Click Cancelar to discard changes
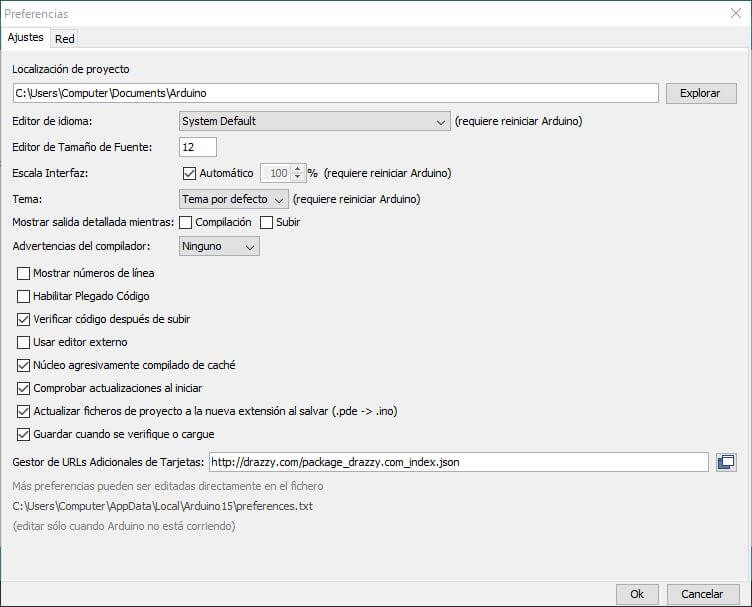The width and height of the screenshot is (752, 607). point(703,594)
